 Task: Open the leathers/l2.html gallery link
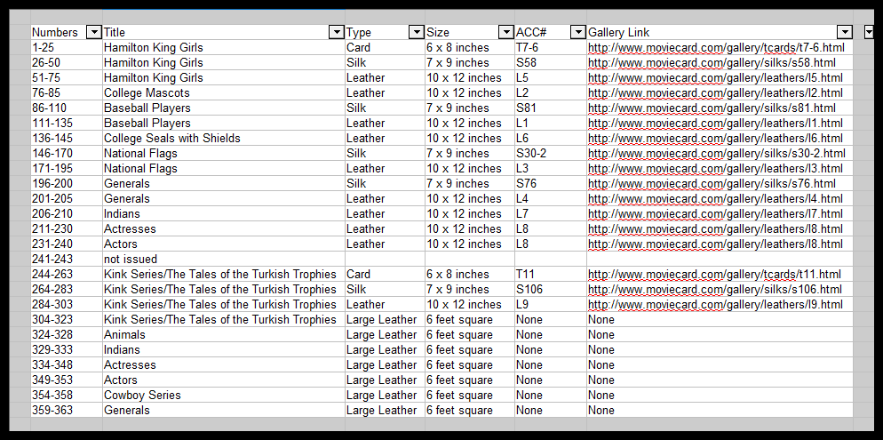pos(715,93)
